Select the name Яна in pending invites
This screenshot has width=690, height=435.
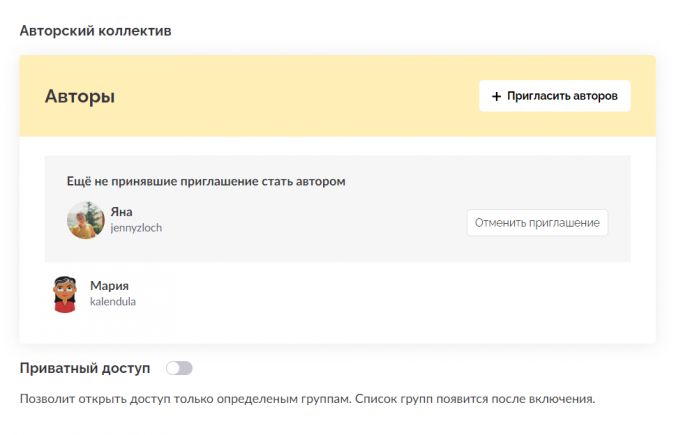point(121,212)
